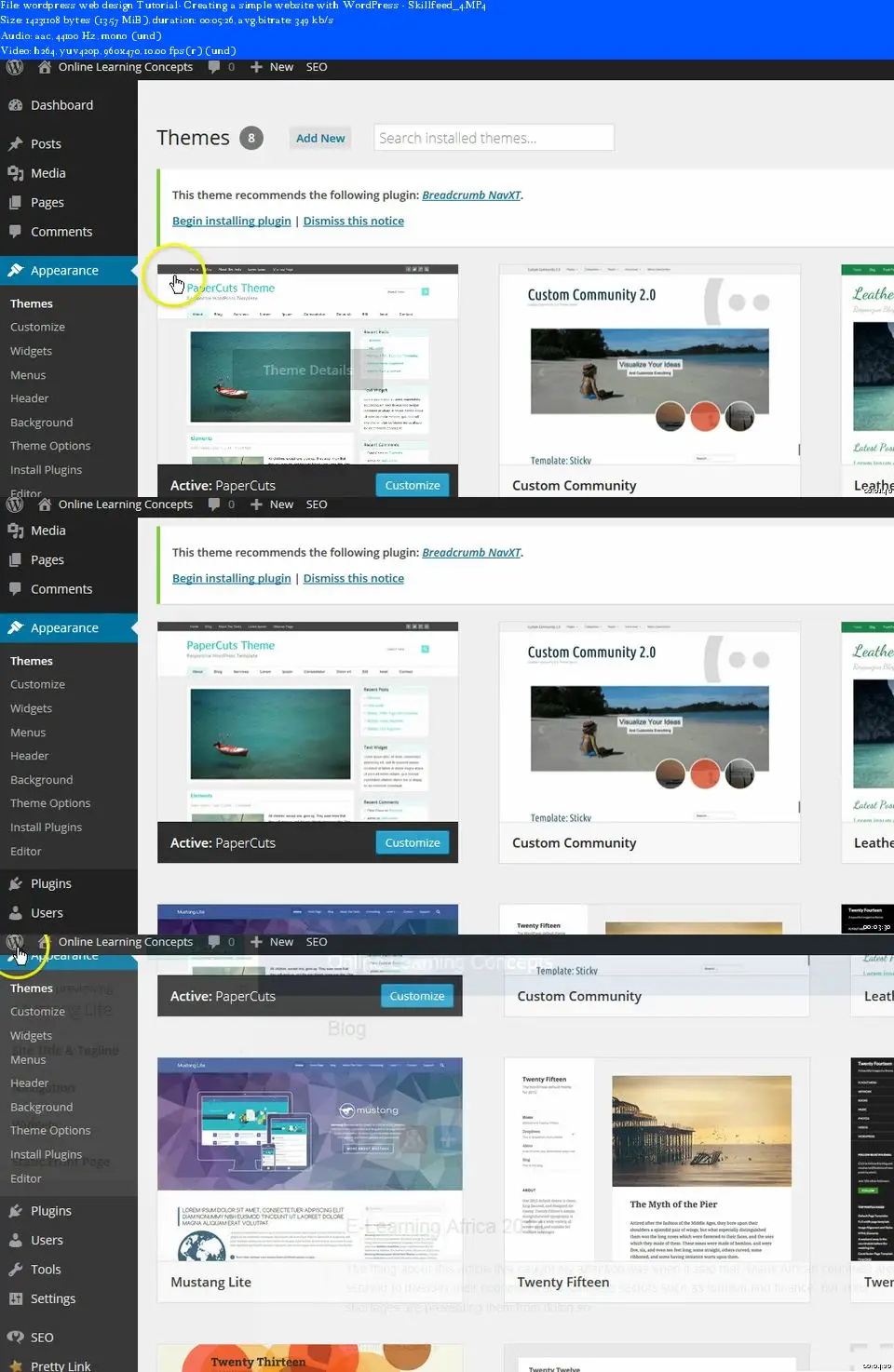Select Header submenu item in top frame
The width and height of the screenshot is (894, 1372).
[x=29, y=398]
